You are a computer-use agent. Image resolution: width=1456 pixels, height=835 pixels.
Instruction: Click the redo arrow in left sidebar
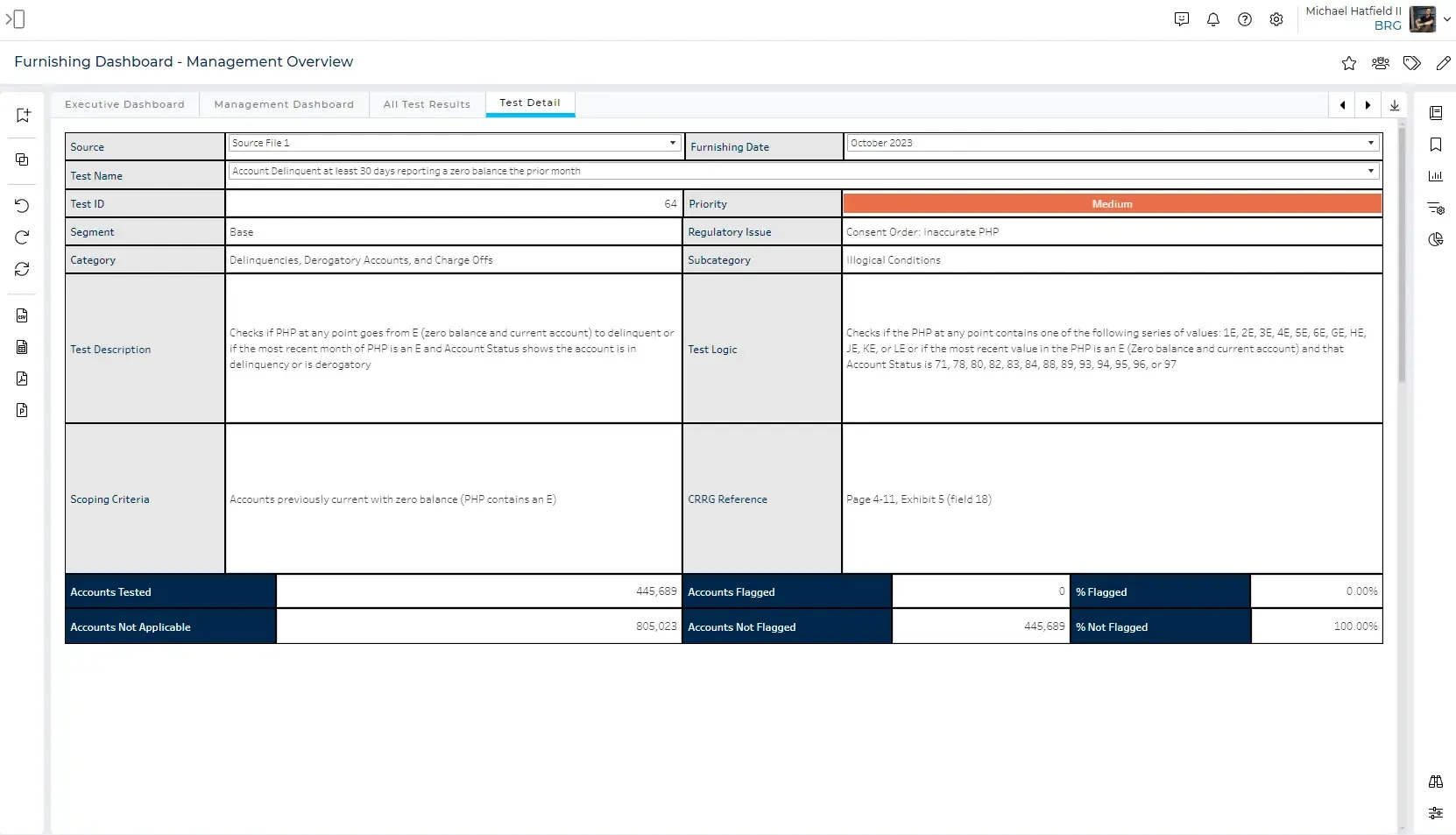(x=22, y=237)
